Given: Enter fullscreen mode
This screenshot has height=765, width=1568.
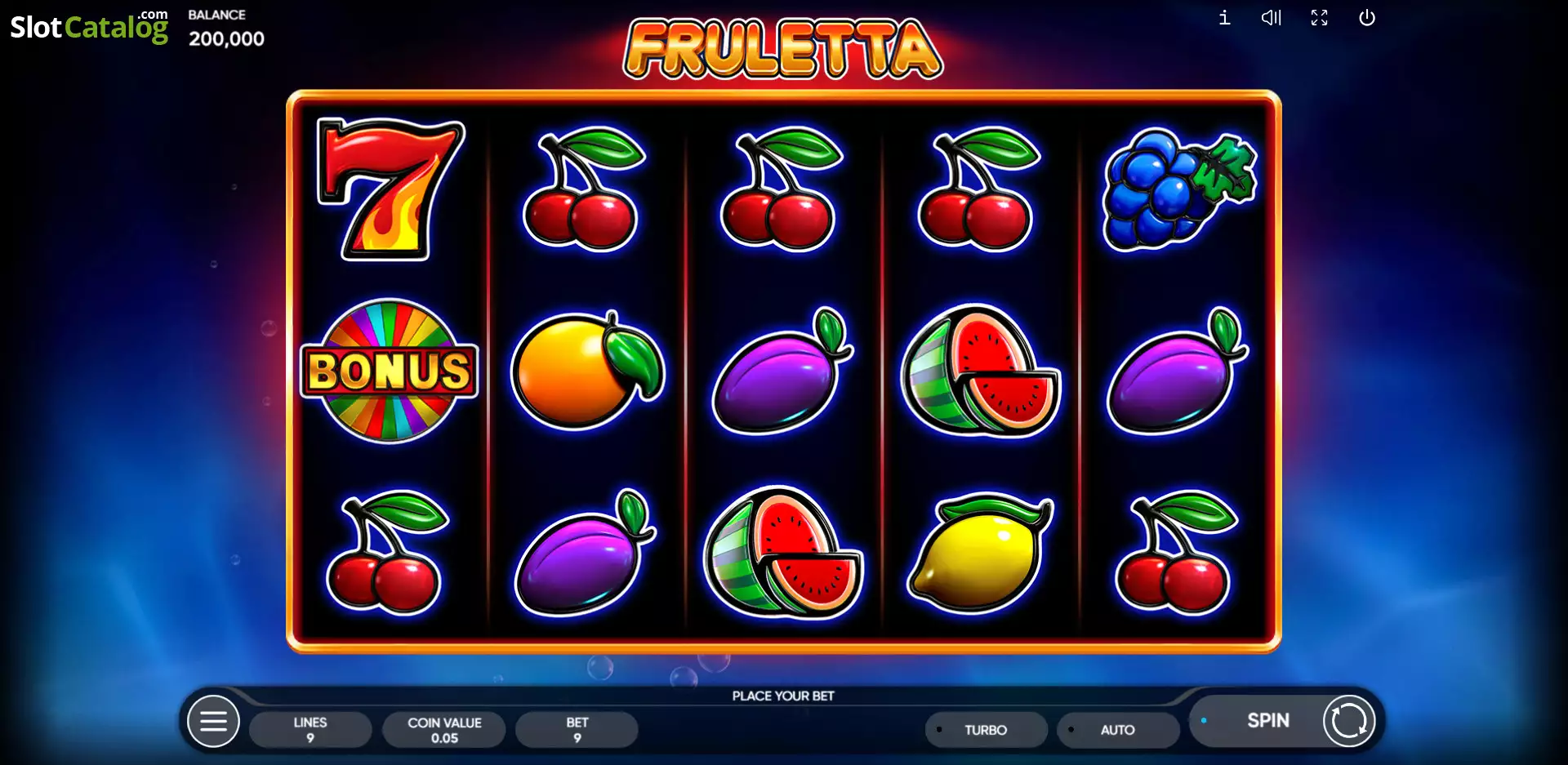Looking at the screenshot, I should tap(1319, 17).
